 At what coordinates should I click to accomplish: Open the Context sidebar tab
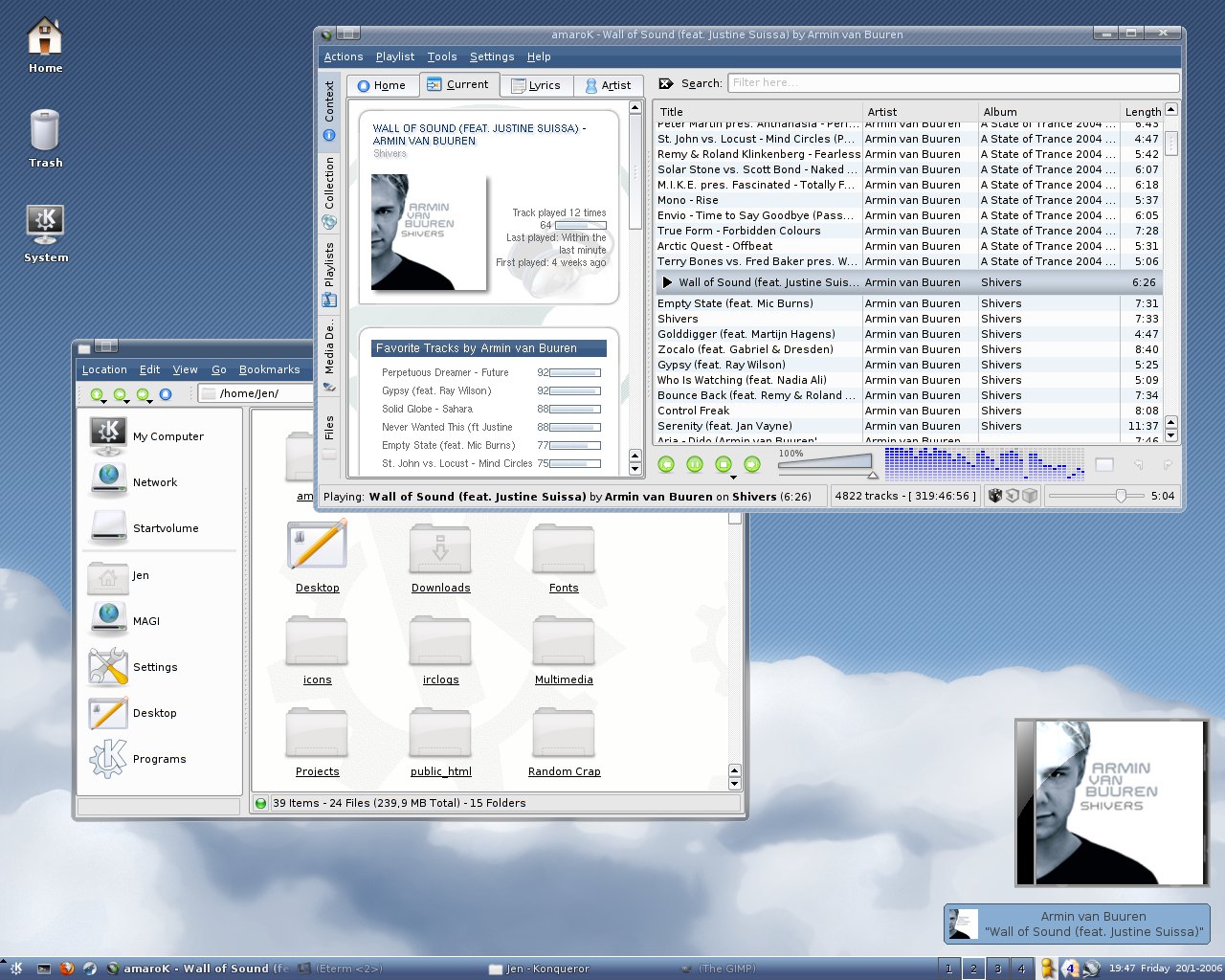pos(329,111)
